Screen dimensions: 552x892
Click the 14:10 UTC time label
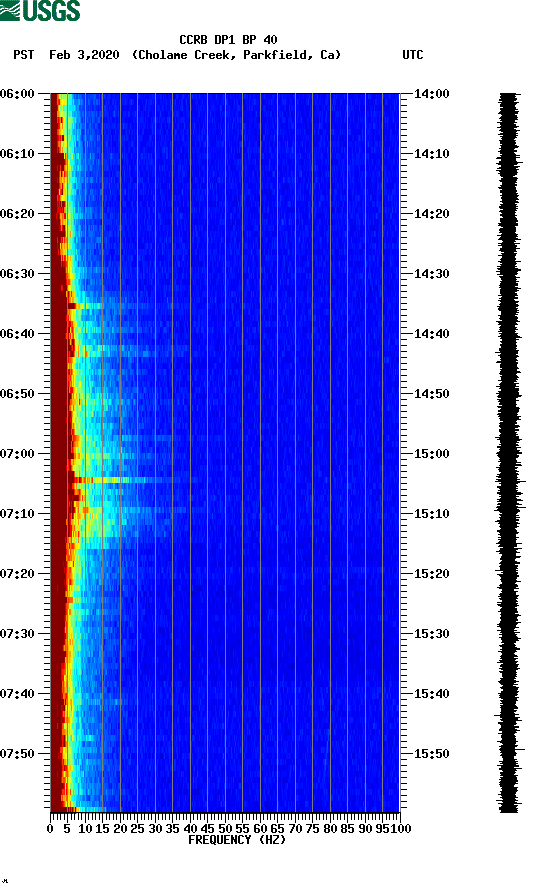[x=432, y=154]
